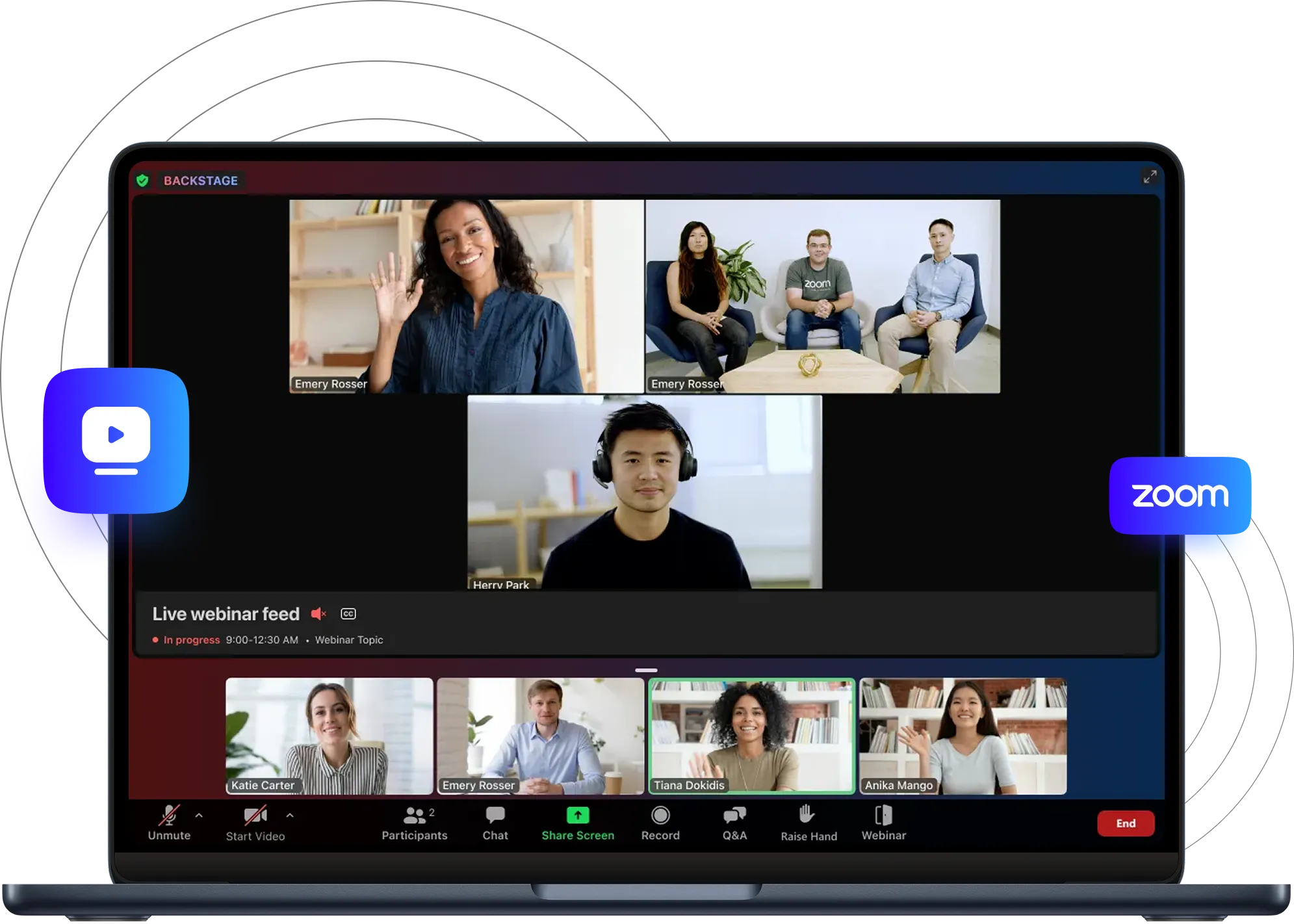Select the bottom-row Emery Rosser thumbnail

tap(541, 736)
